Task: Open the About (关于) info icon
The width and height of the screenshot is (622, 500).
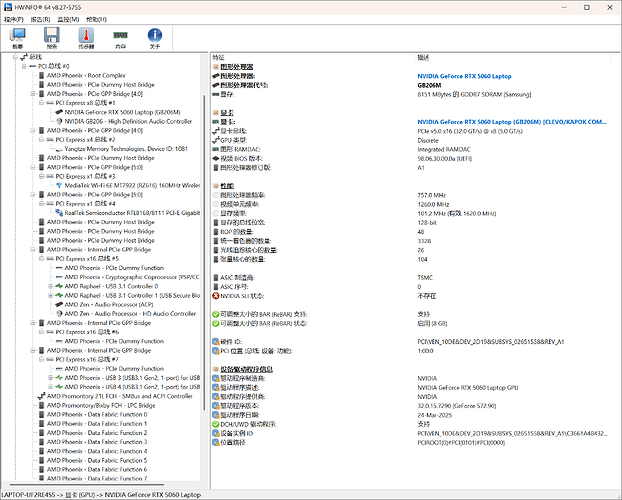Action: (154, 38)
